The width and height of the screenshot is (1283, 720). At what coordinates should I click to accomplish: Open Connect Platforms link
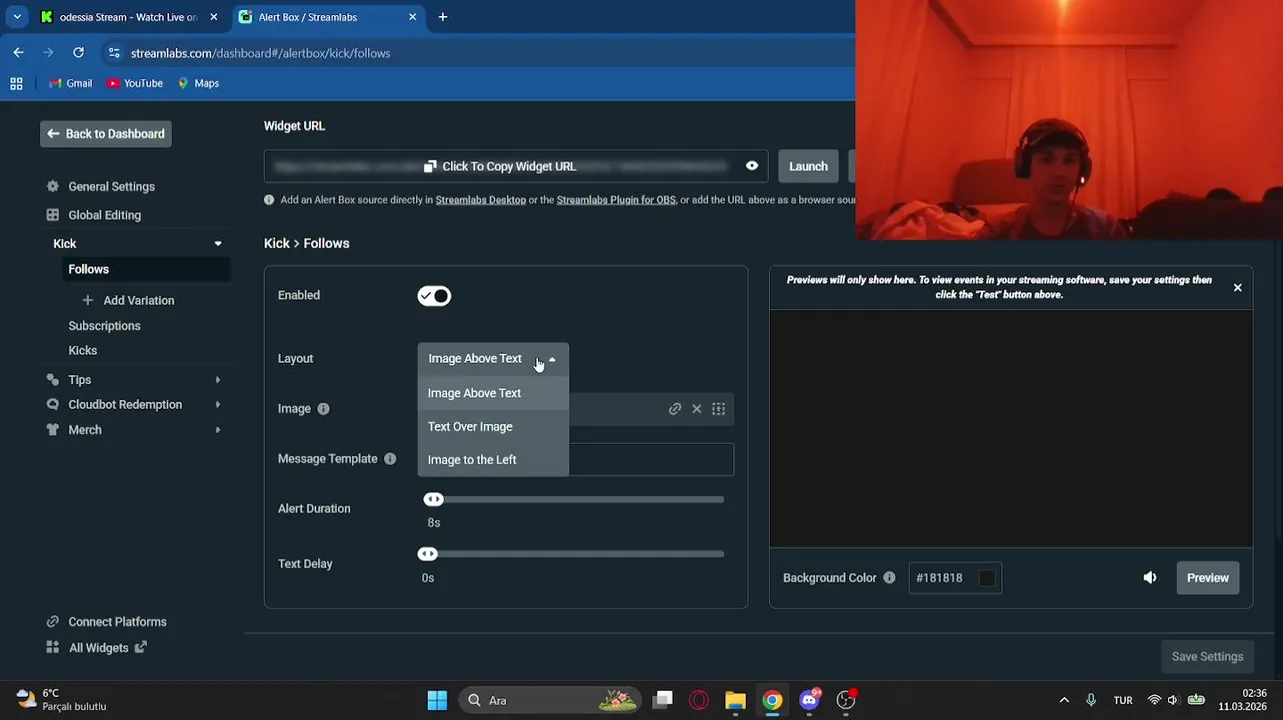click(x=117, y=622)
